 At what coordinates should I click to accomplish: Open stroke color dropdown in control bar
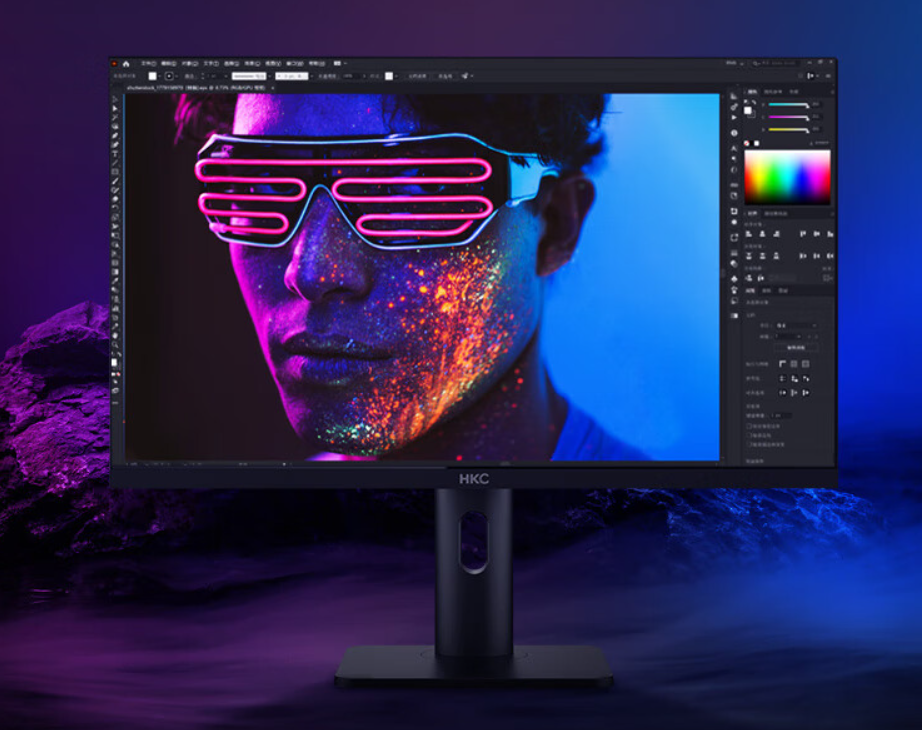point(177,76)
